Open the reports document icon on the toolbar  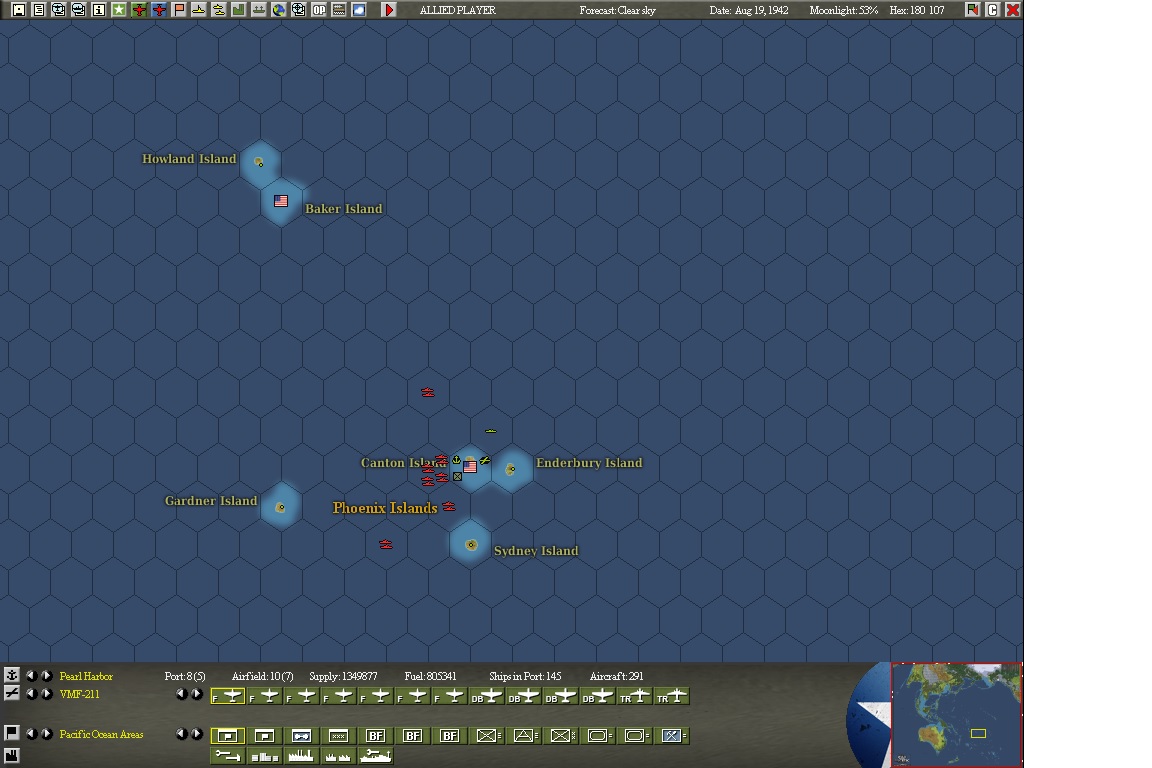38,9
